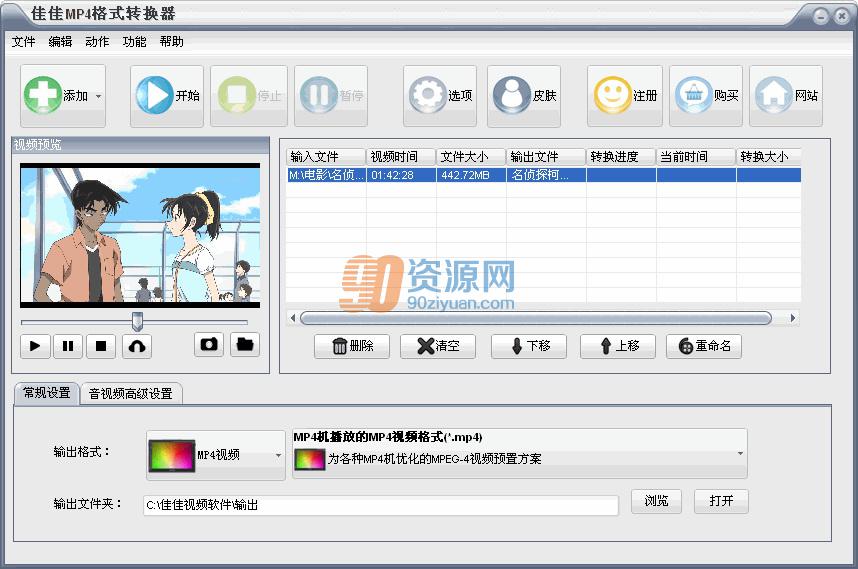Move the item up with 上移

pyautogui.click(x=618, y=346)
